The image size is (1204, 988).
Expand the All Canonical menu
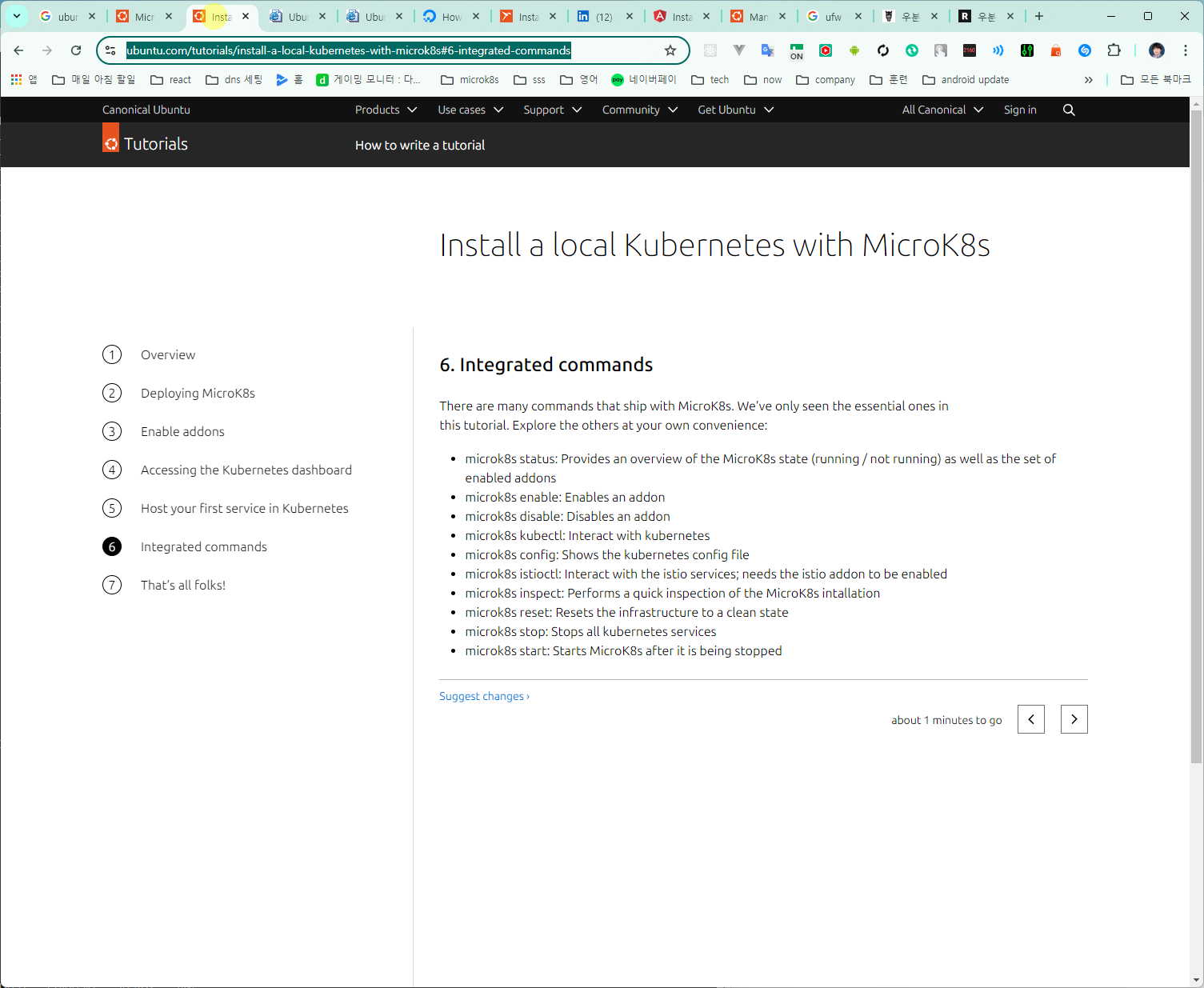pos(942,110)
